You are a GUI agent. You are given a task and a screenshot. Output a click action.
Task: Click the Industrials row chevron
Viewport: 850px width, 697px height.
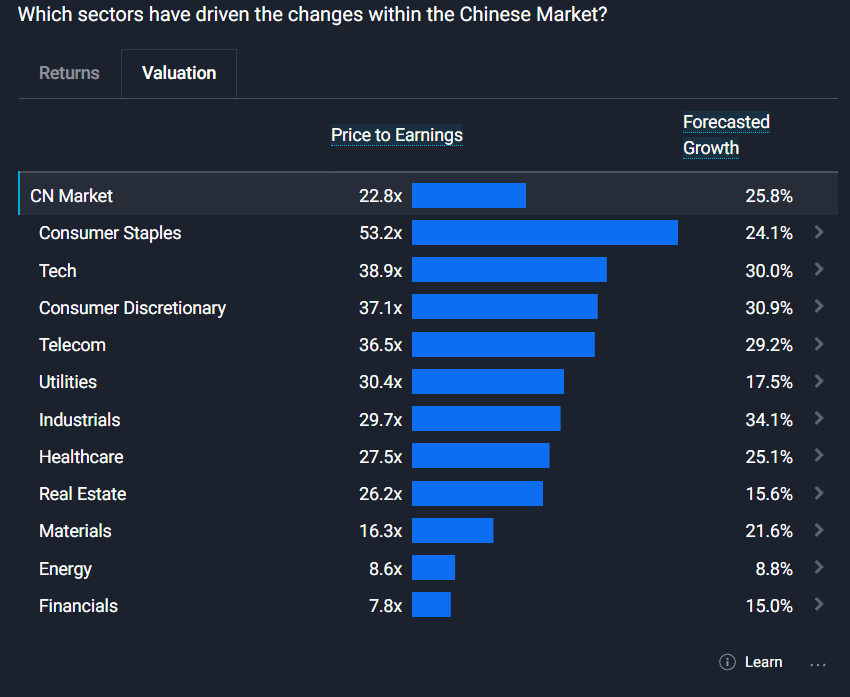coord(819,418)
